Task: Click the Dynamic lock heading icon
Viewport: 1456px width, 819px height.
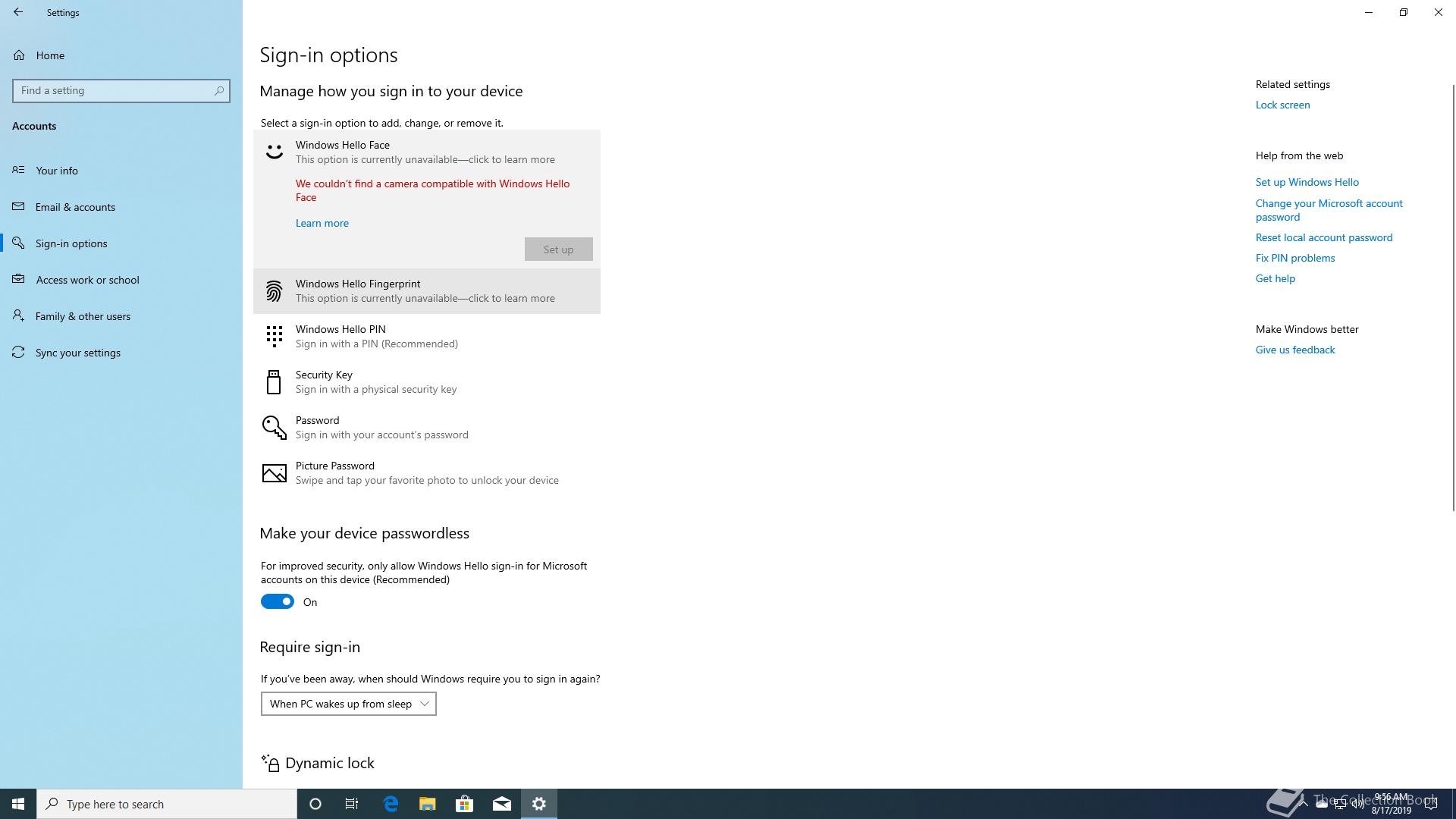Action: [x=270, y=763]
